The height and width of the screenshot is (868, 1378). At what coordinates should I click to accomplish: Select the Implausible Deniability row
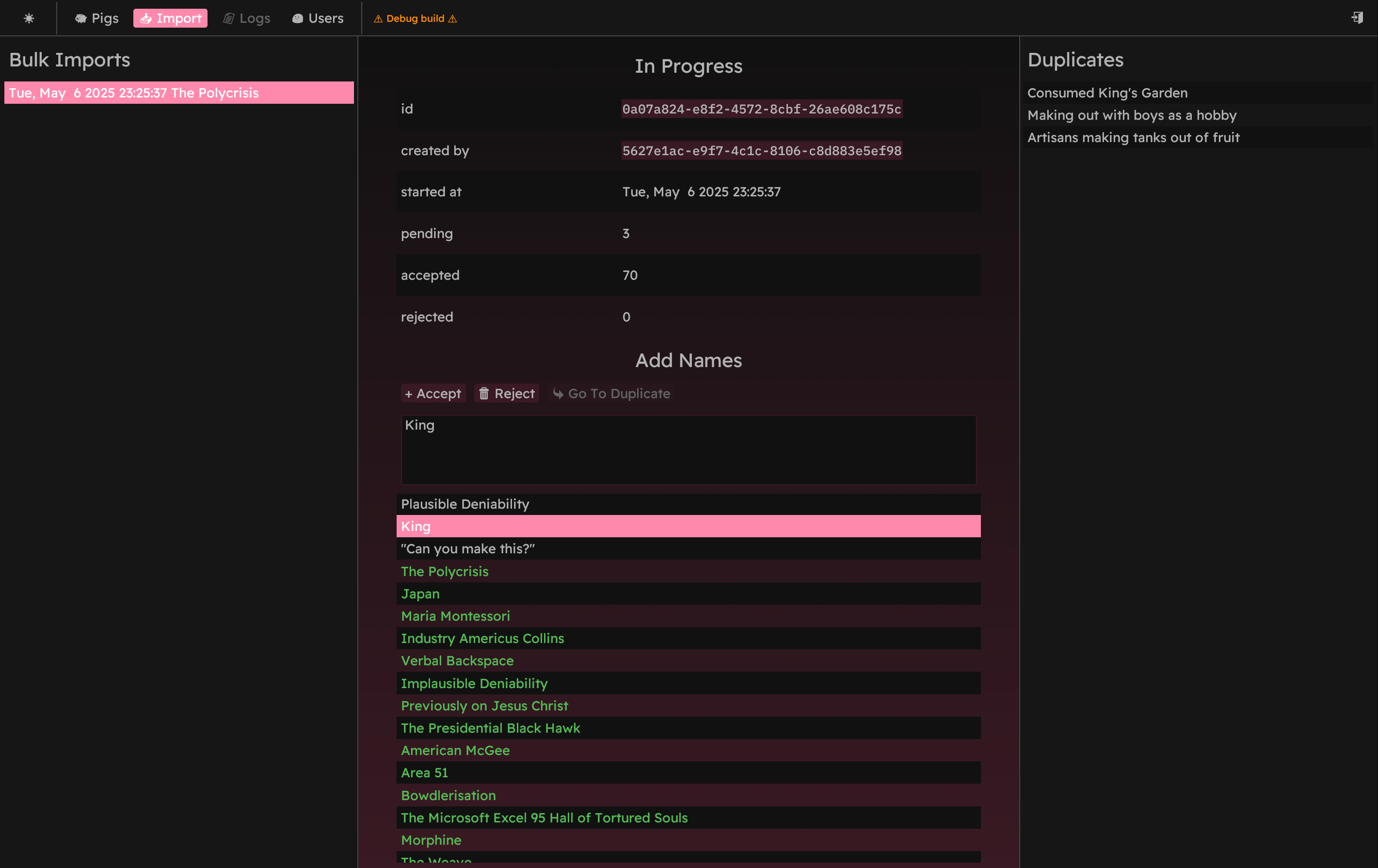689,683
